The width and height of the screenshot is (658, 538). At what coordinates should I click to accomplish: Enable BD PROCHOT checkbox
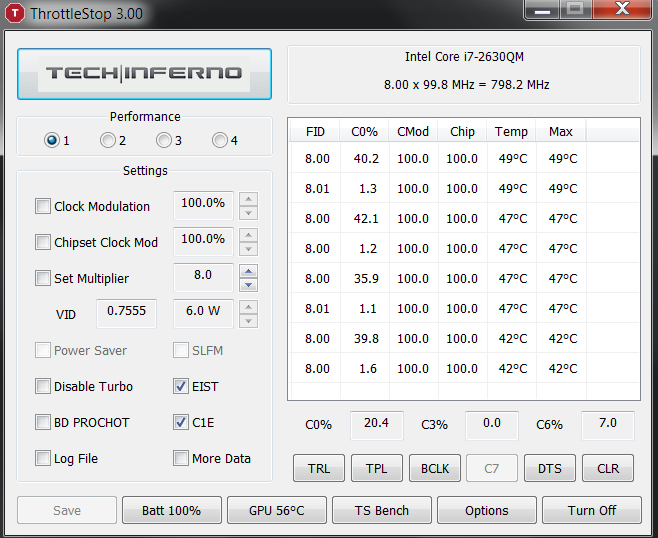click(42, 422)
